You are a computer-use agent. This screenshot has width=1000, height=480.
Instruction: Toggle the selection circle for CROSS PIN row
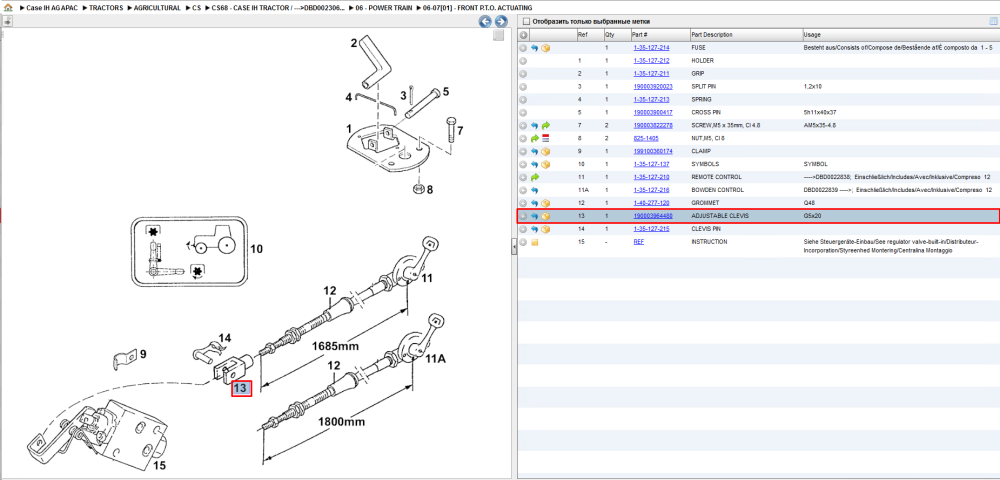(524, 113)
